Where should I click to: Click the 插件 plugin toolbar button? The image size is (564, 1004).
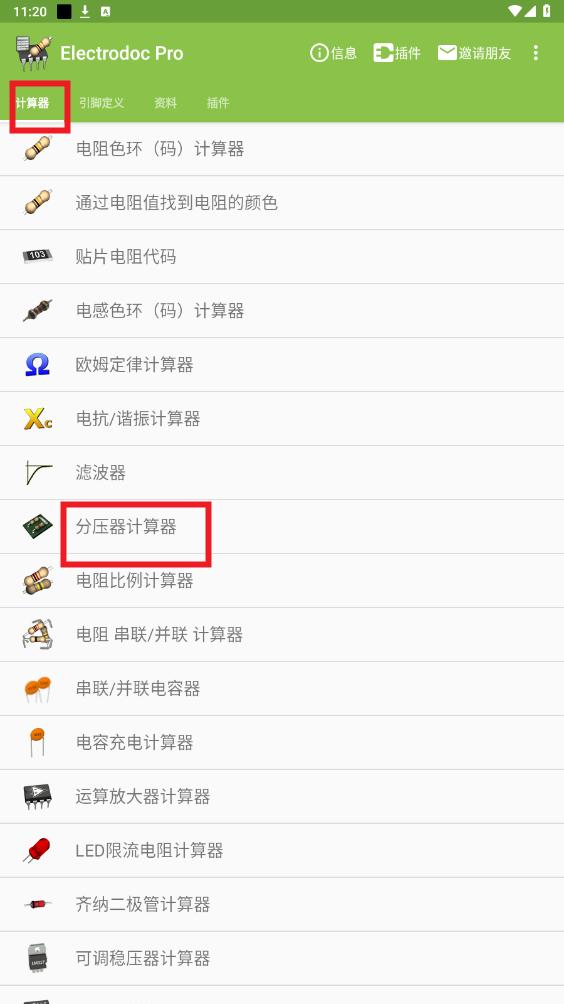tap(397, 53)
